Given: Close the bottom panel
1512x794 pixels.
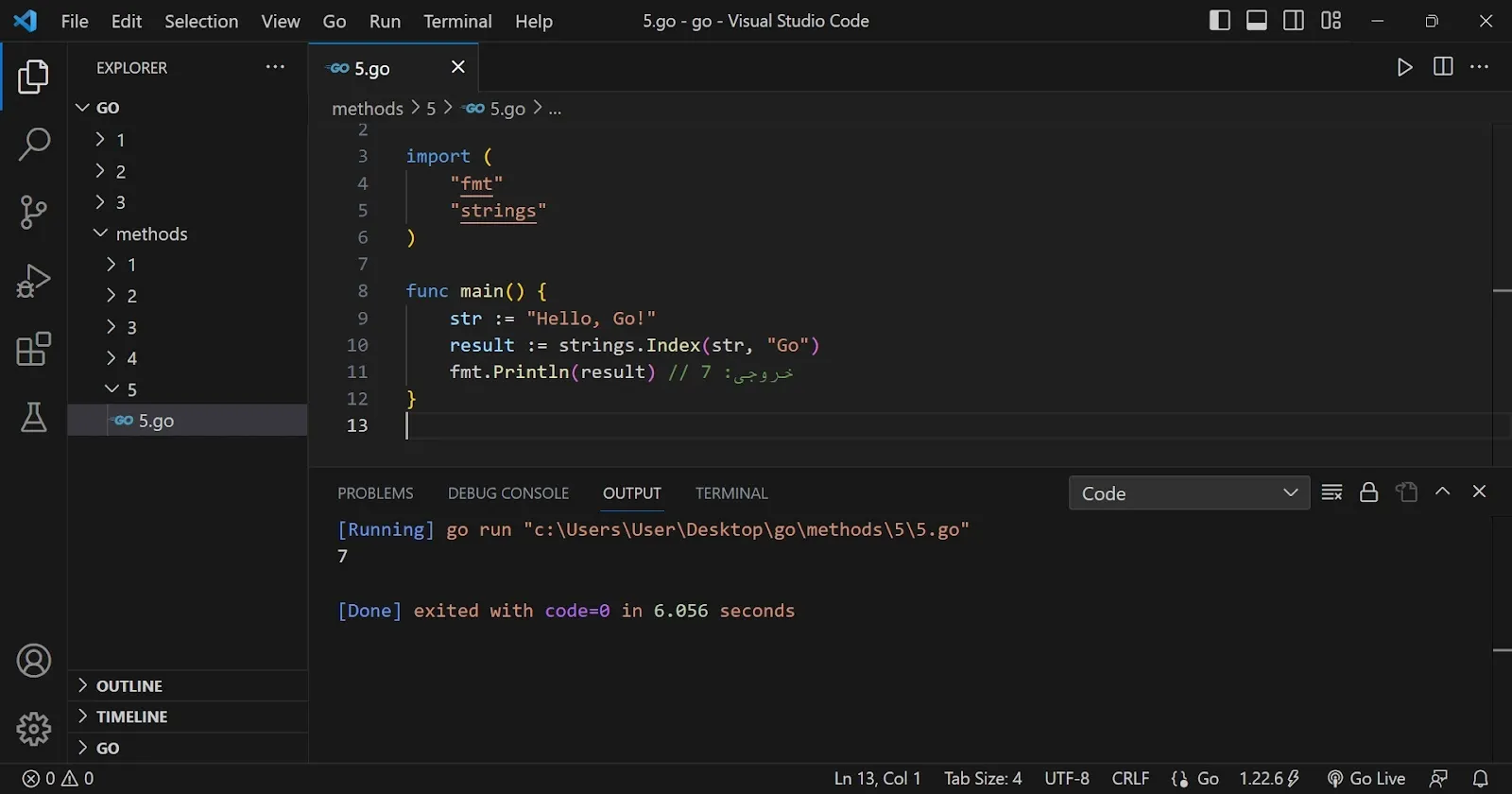Looking at the screenshot, I should point(1479,492).
